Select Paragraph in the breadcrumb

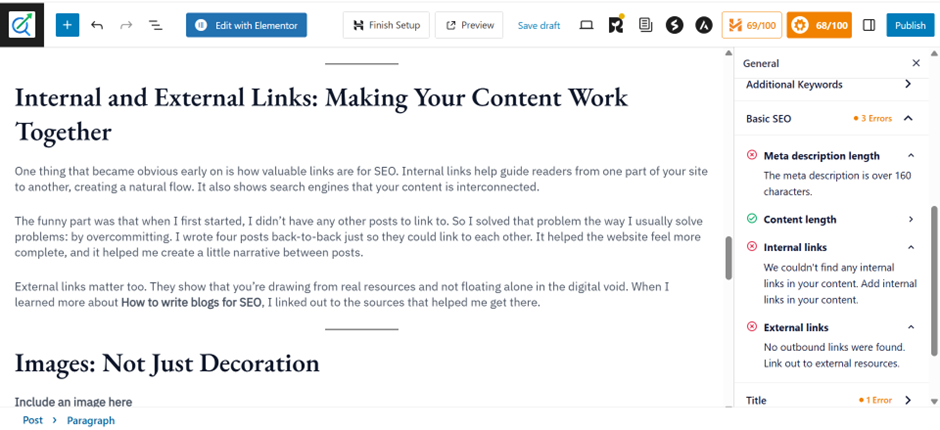coord(91,420)
